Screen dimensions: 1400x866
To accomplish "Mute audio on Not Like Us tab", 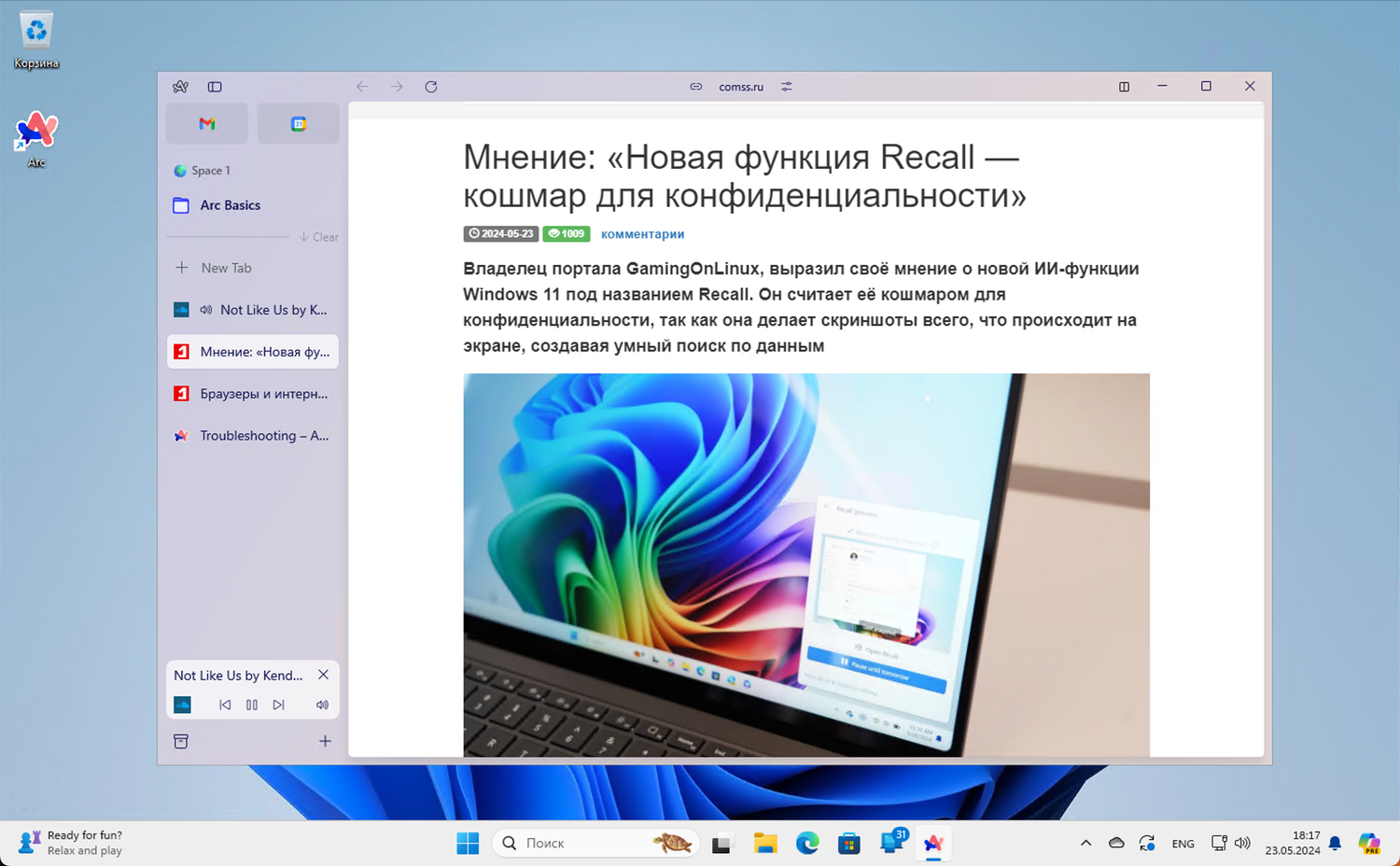I will point(206,310).
